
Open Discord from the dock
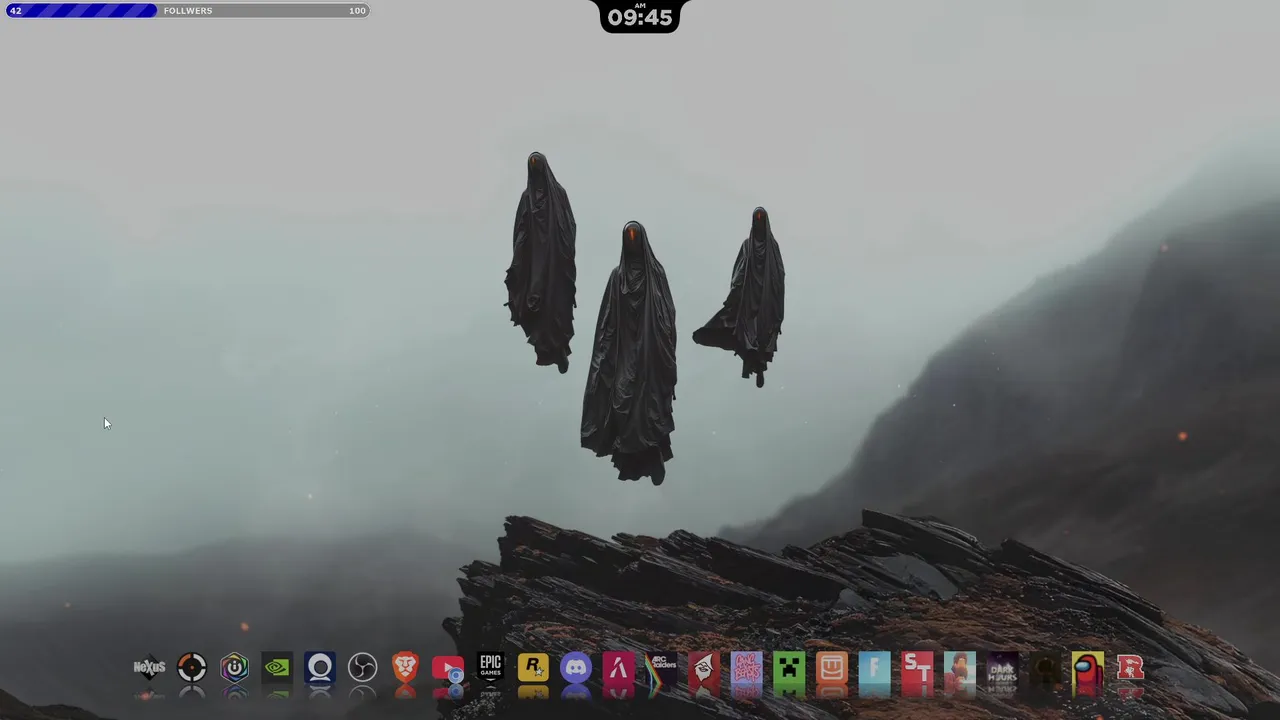click(x=576, y=667)
